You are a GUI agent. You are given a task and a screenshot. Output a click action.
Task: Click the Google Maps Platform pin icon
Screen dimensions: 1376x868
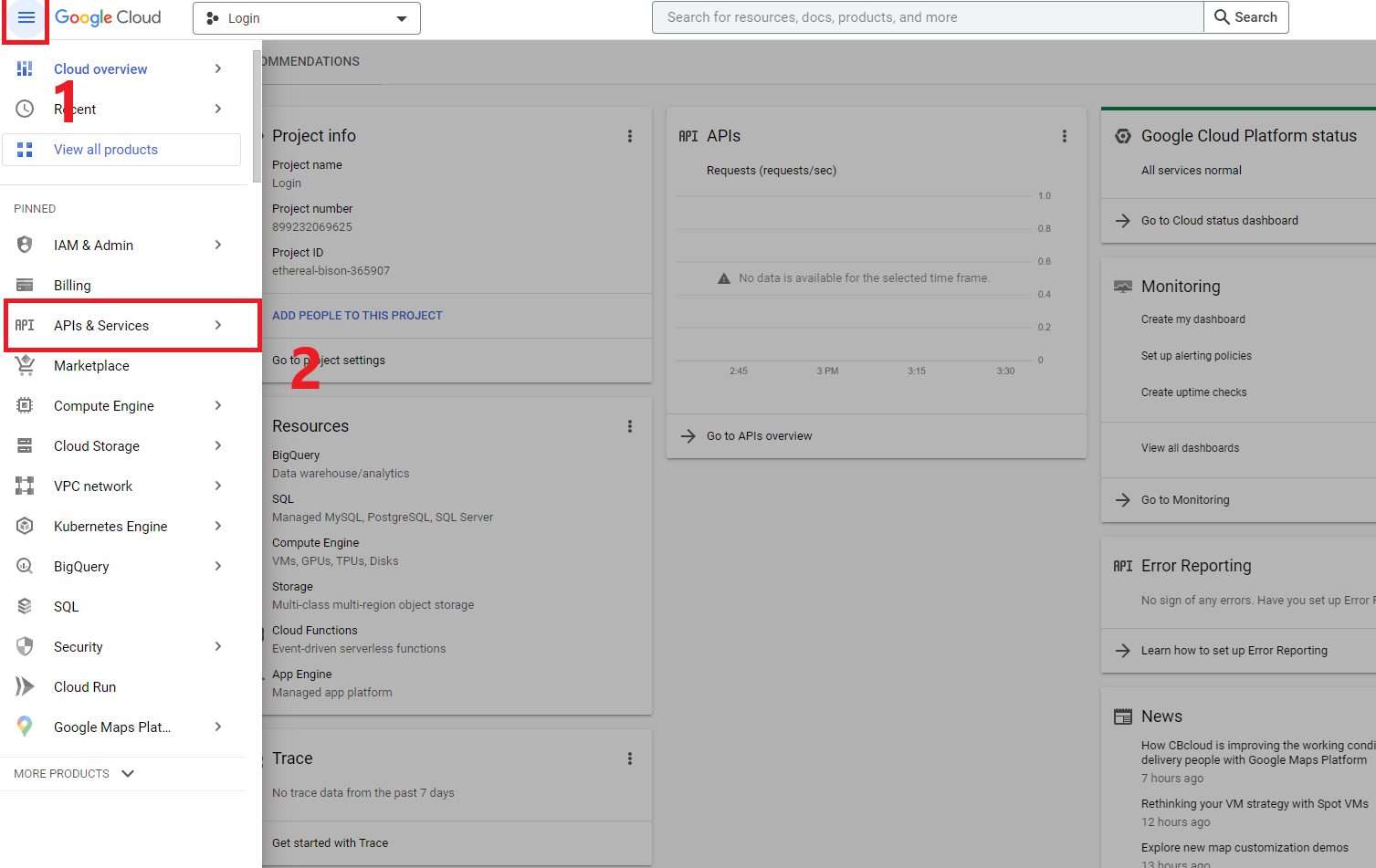25,727
